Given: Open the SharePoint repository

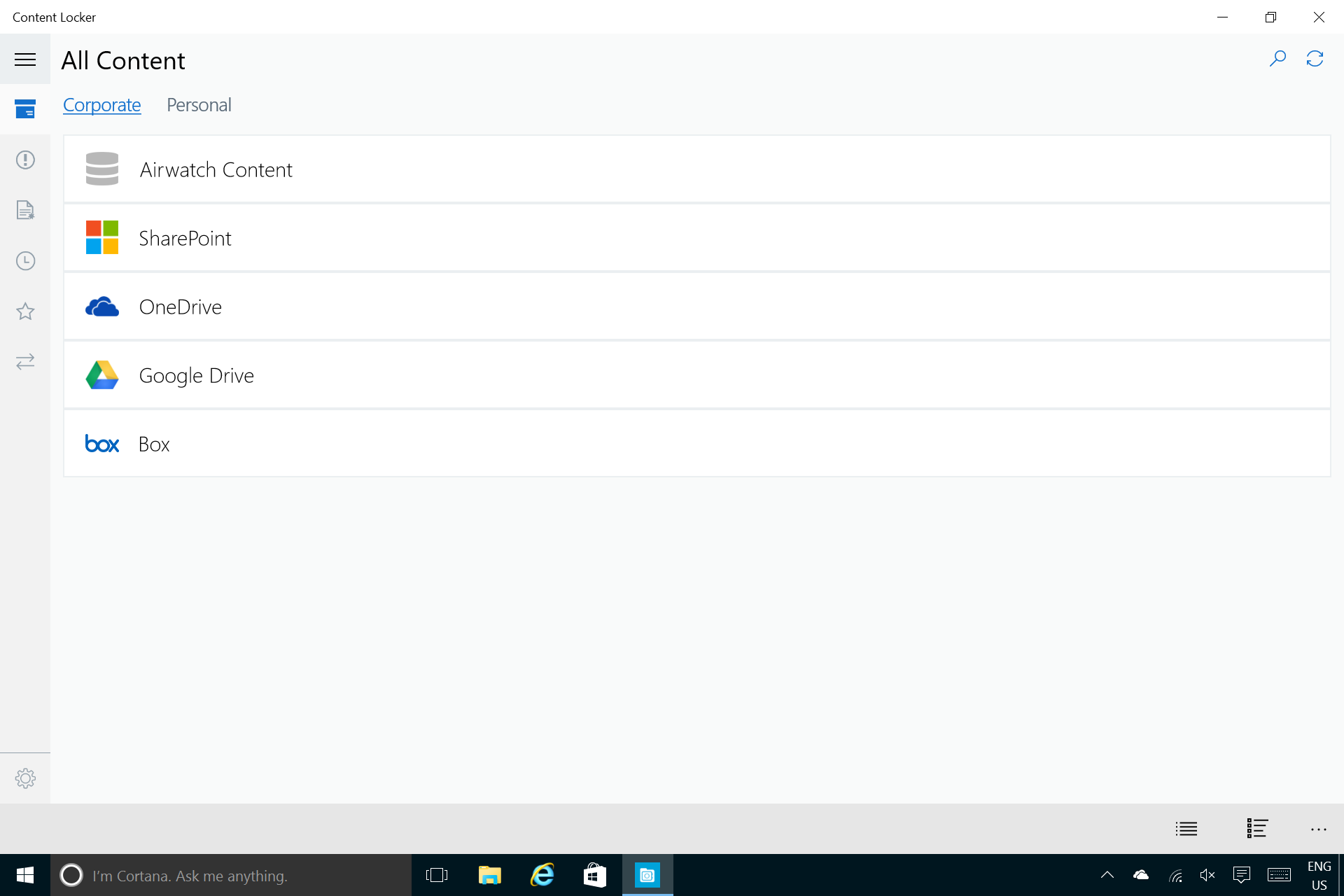Looking at the screenshot, I should pos(185,238).
